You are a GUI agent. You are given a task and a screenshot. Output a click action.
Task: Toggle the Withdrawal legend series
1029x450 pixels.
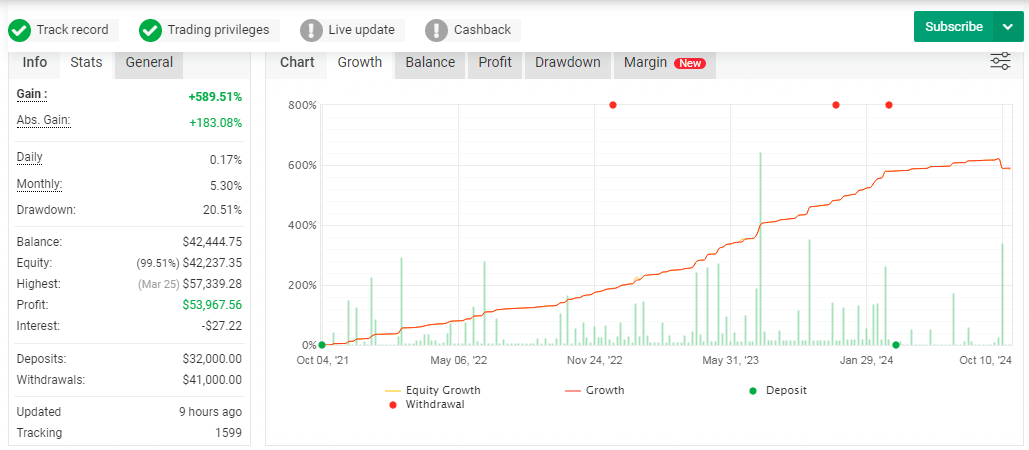(x=427, y=405)
